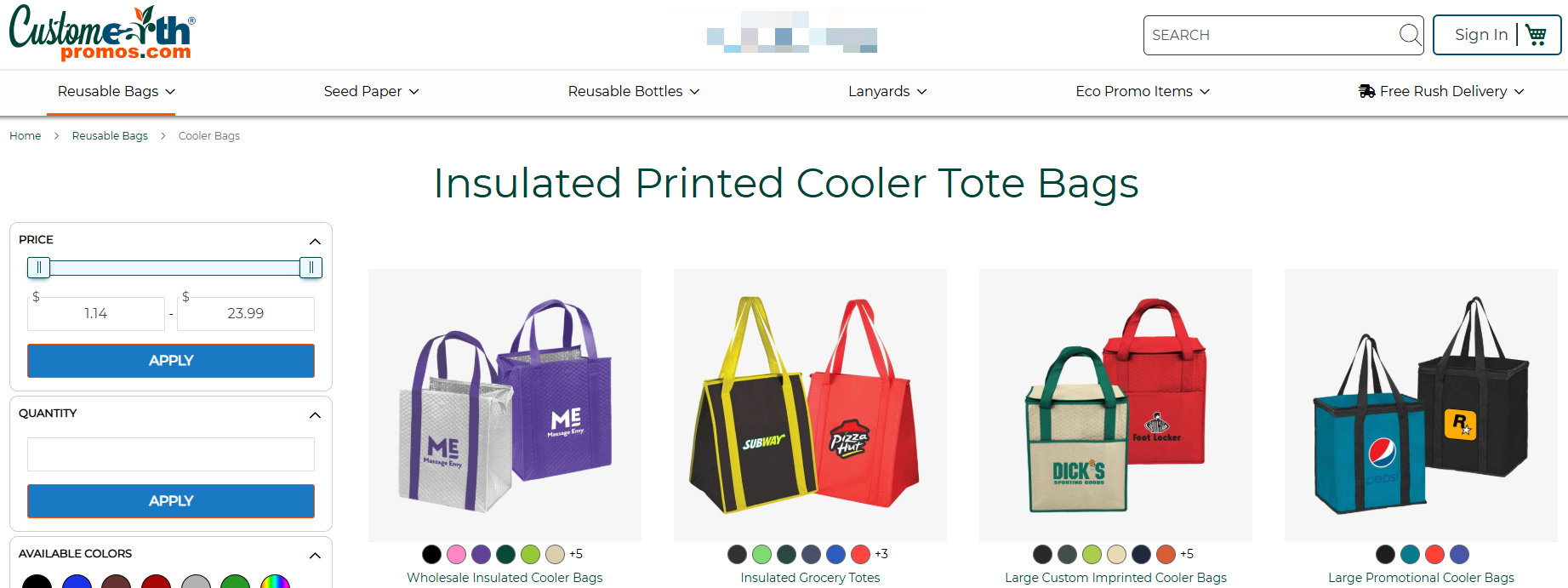The height and width of the screenshot is (588, 1568).
Task: Collapse the PRICE filter panel
Action: click(x=315, y=241)
